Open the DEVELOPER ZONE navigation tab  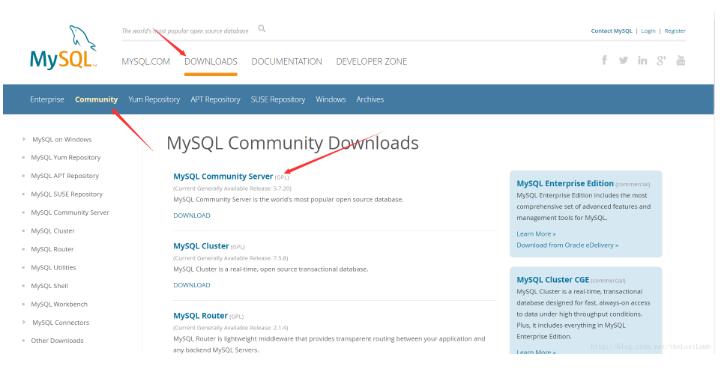[371, 62]
